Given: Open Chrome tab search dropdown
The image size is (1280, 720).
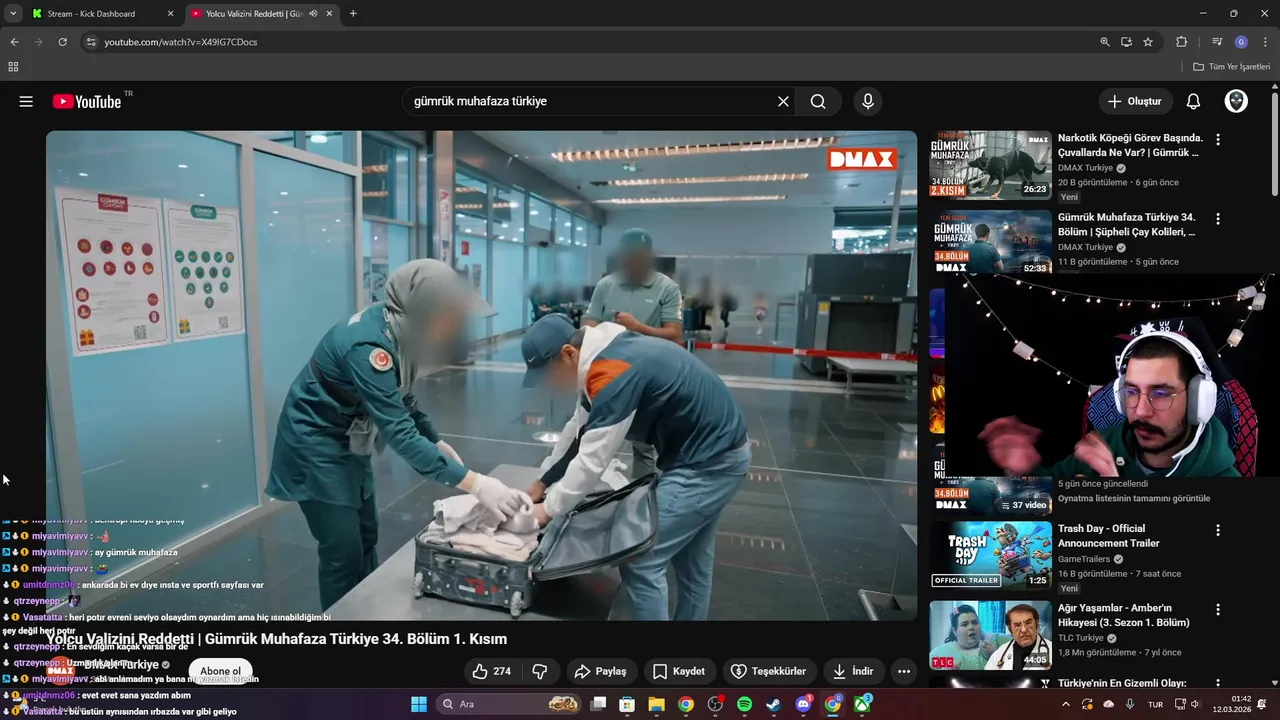Looking at the screenshot, I should [12, 14].
